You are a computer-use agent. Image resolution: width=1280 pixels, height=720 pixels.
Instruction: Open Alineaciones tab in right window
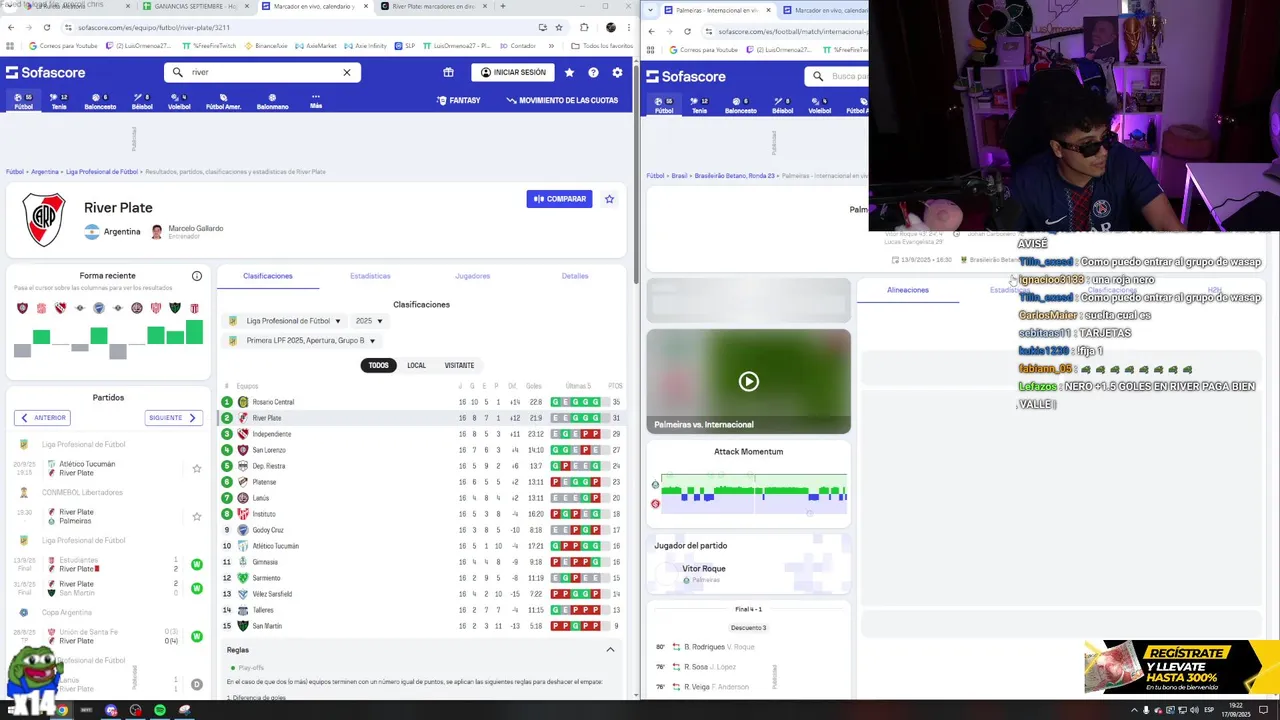tap(908, 290)
